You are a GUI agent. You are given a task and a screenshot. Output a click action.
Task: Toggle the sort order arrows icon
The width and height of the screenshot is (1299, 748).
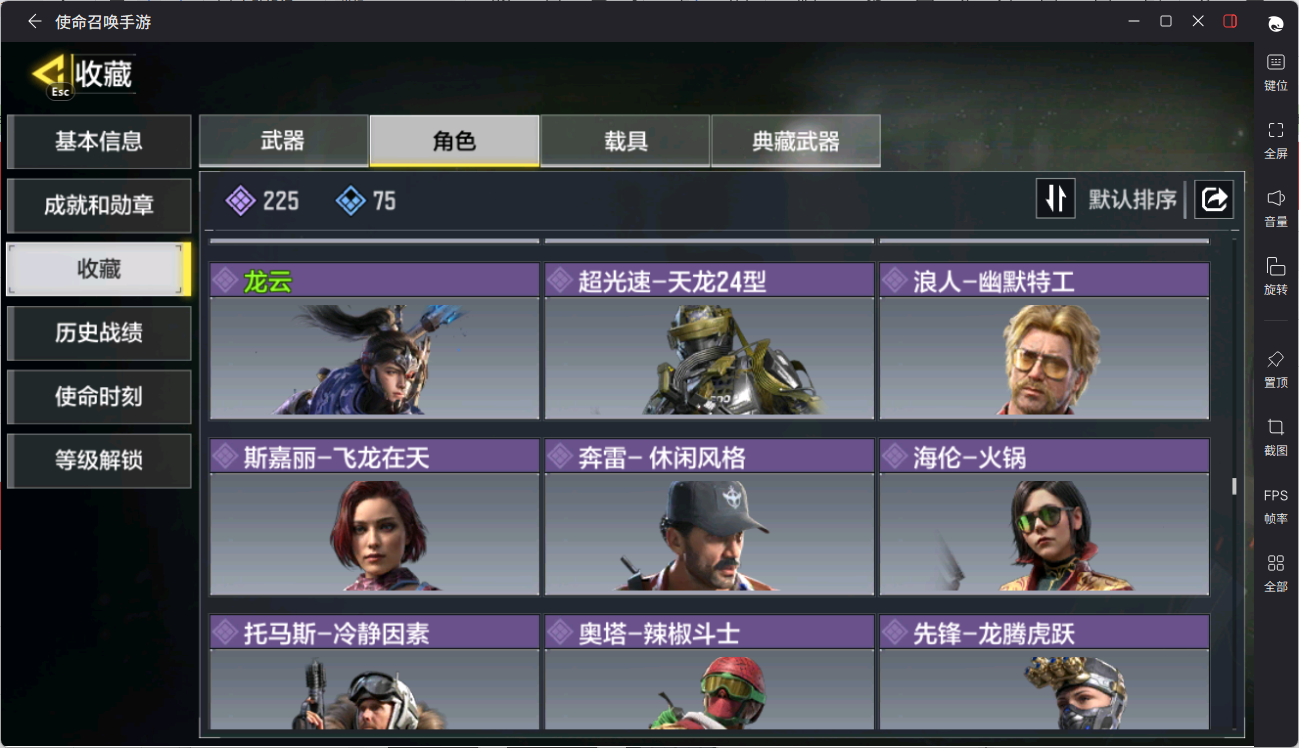click(x=1055, y=199)
